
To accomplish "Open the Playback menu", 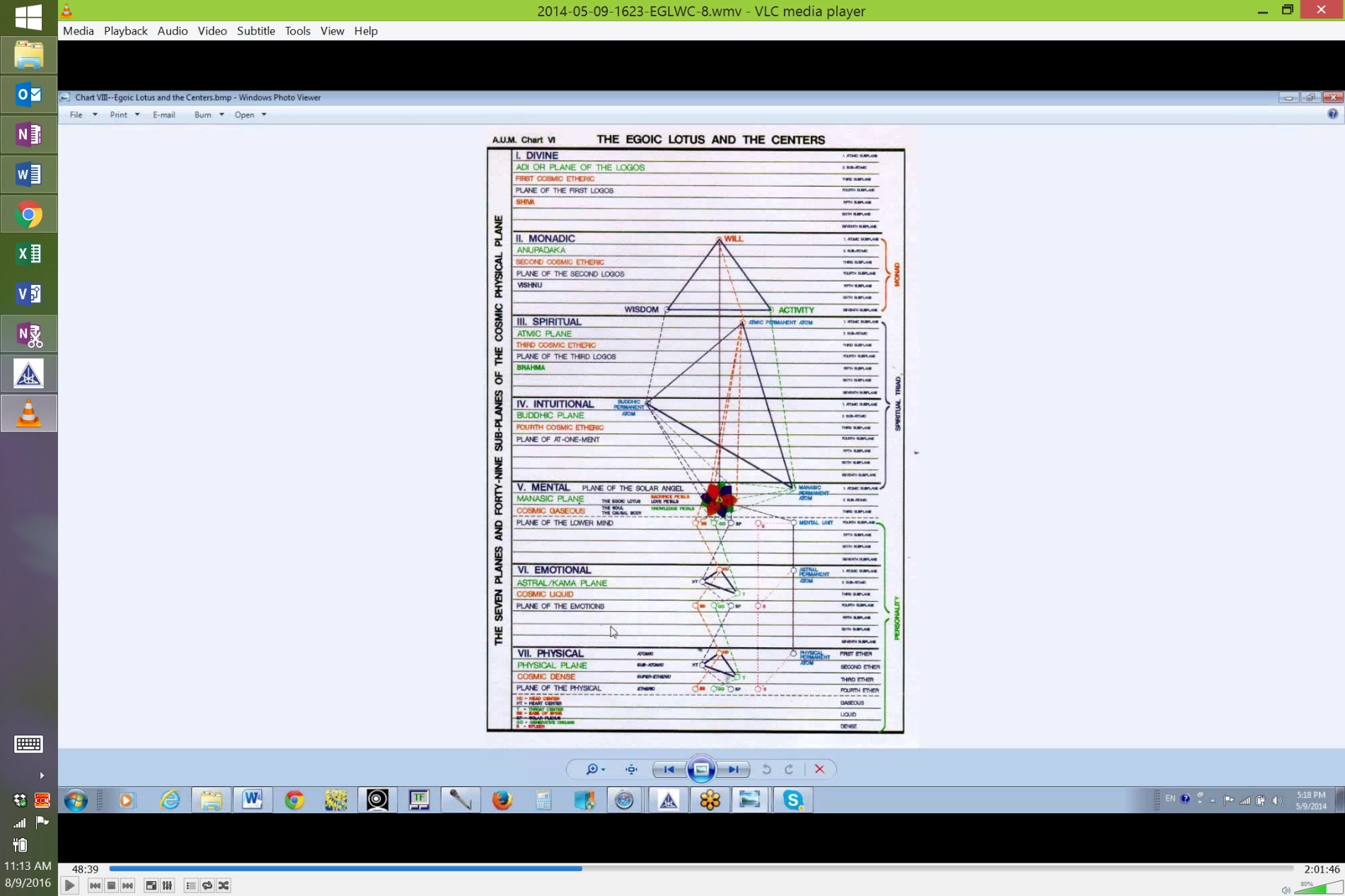I will click(x=126, y=30).
